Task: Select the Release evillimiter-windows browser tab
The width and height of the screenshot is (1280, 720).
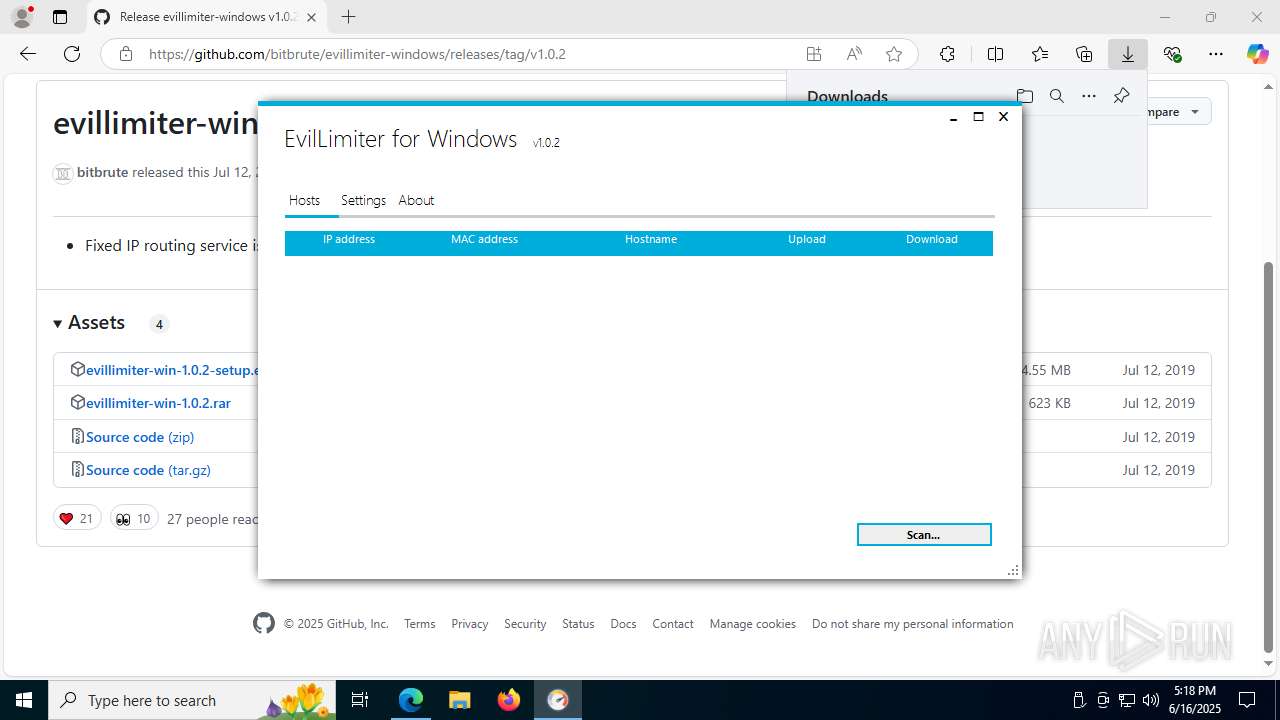Action: coord(205,17)
